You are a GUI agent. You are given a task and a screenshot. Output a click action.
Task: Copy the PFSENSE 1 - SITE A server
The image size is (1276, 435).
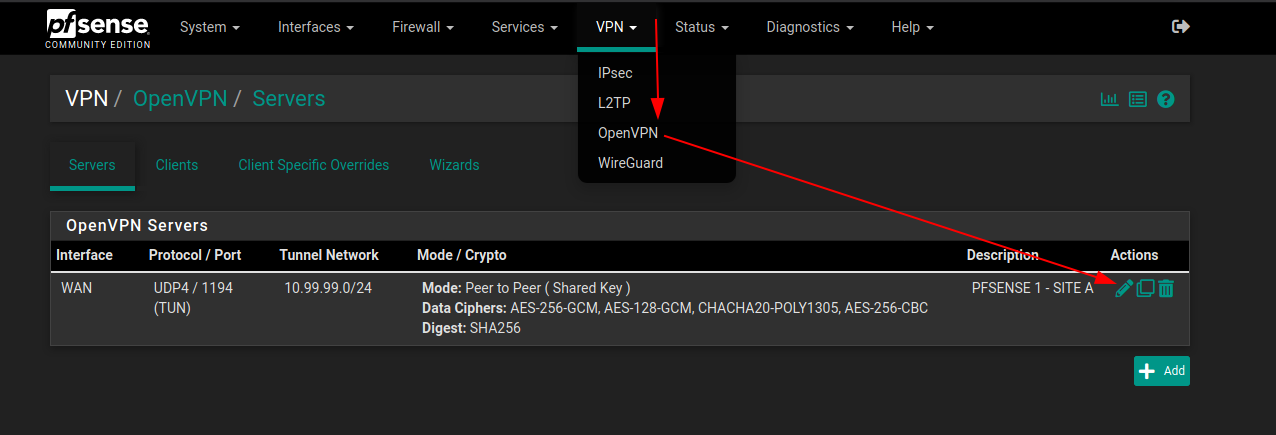tap(1145, 288)
